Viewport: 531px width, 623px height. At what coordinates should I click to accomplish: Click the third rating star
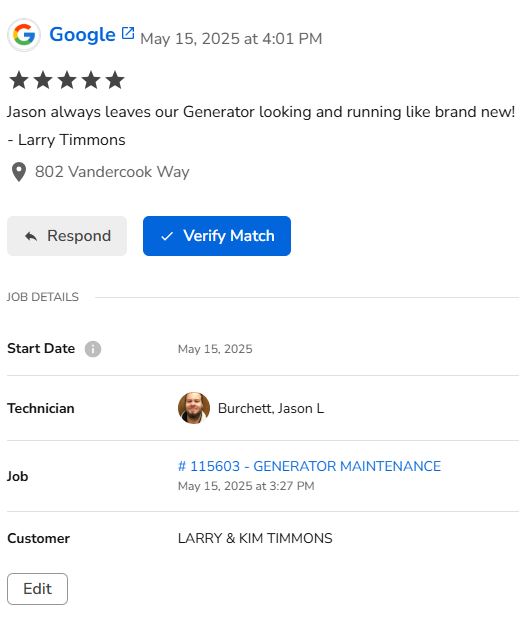pos(67,80)
